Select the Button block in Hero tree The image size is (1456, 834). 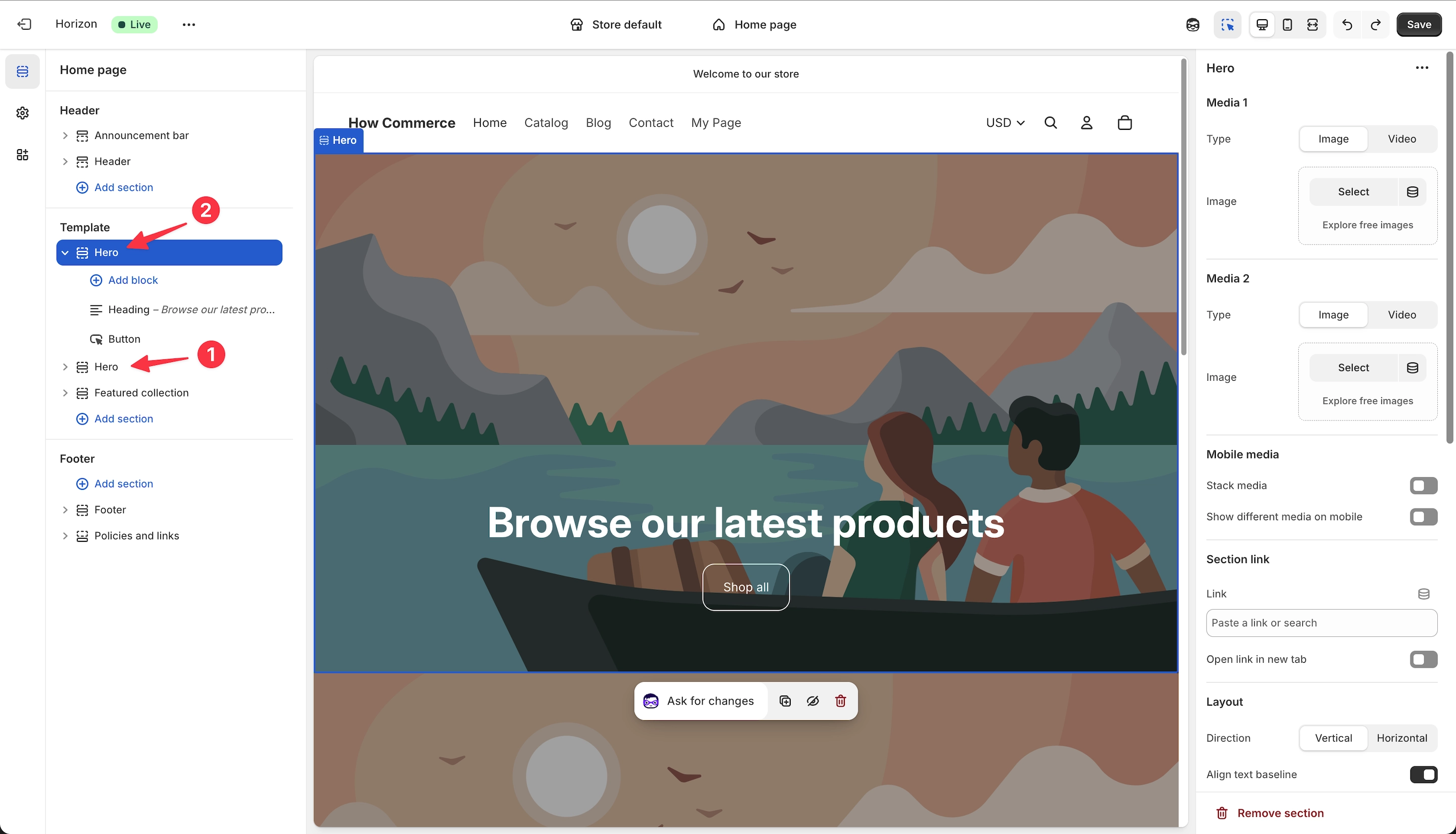point(115,339)
